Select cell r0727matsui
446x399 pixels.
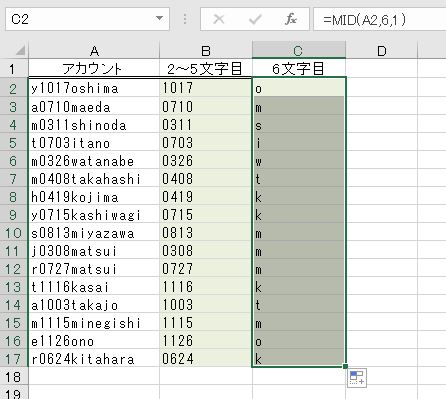pyautogui.click(x=94, y=269)
